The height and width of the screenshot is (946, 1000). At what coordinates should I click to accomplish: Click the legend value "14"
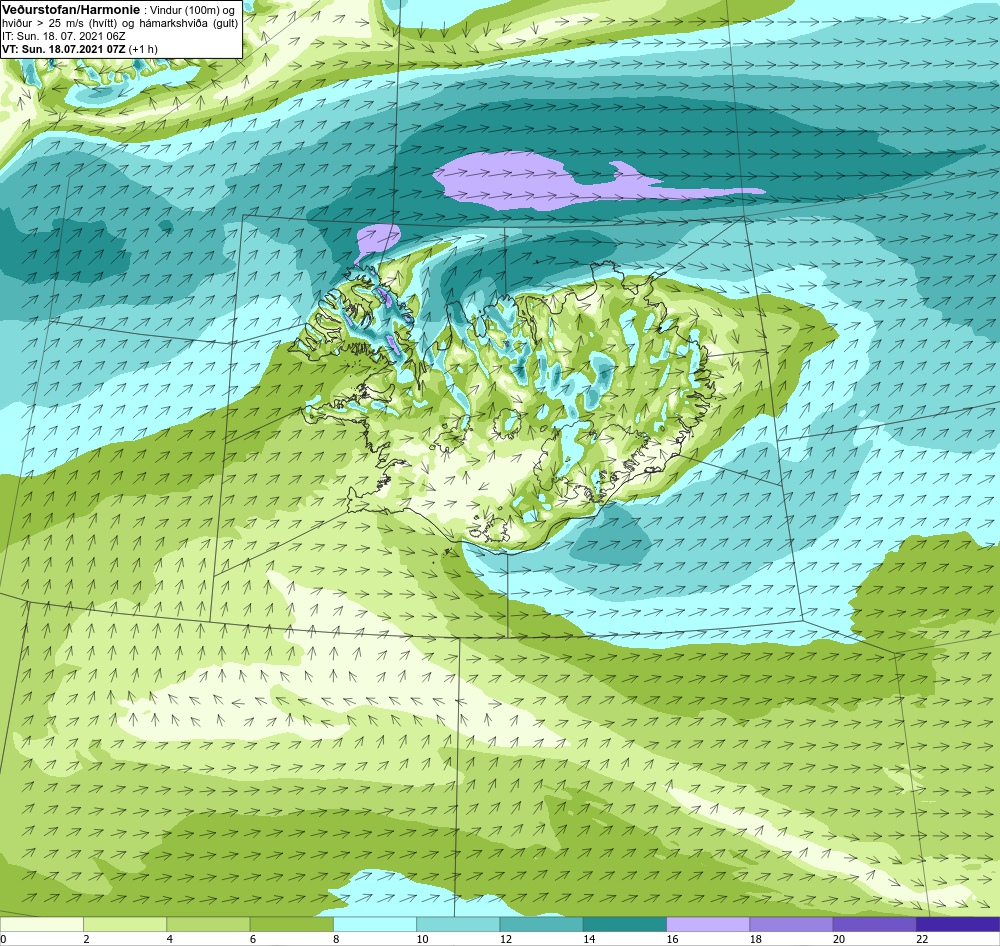pos(589,939)
